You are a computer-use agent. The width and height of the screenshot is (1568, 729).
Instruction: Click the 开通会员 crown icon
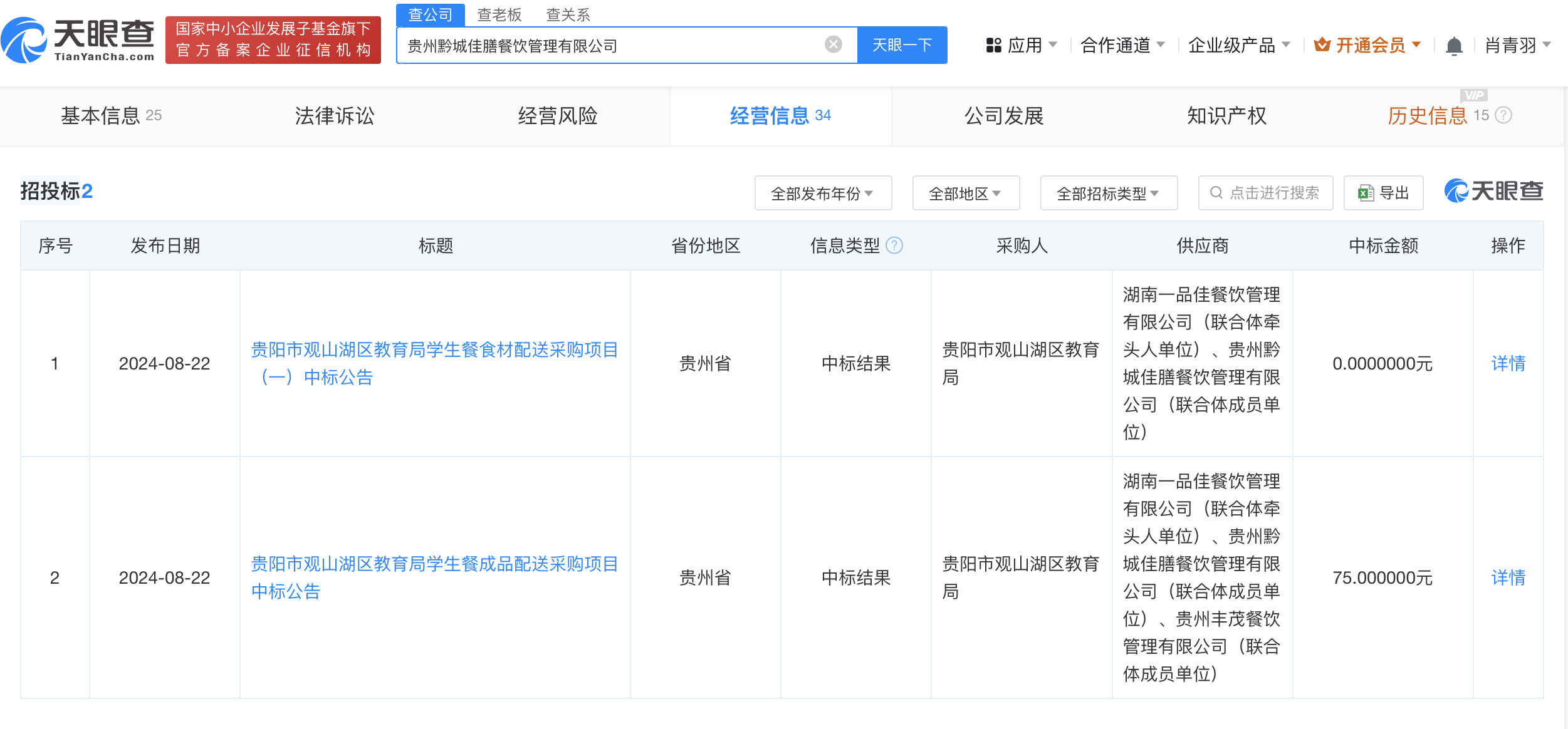pyautogui.click(x=1322, y=44)
